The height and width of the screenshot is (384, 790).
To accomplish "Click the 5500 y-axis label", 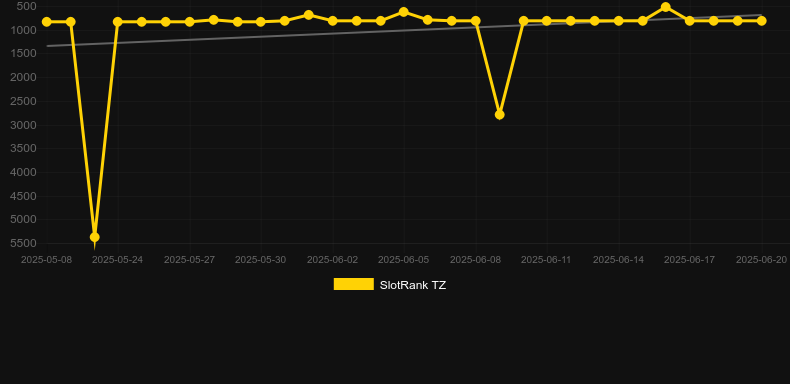I will pyautogui.click(x=24, y=243).
